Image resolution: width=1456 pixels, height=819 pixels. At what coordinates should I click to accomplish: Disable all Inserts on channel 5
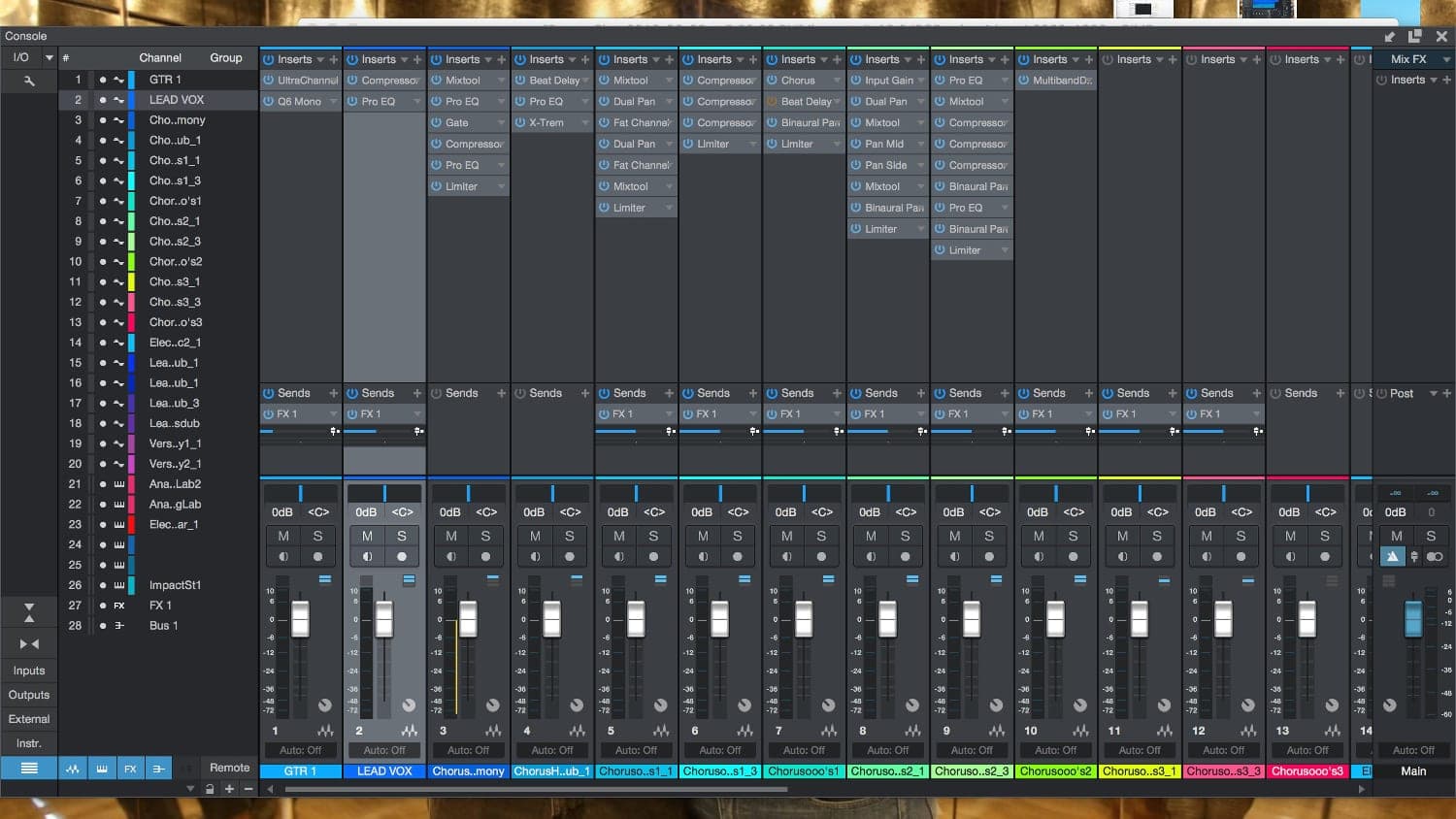click(604, 59)
